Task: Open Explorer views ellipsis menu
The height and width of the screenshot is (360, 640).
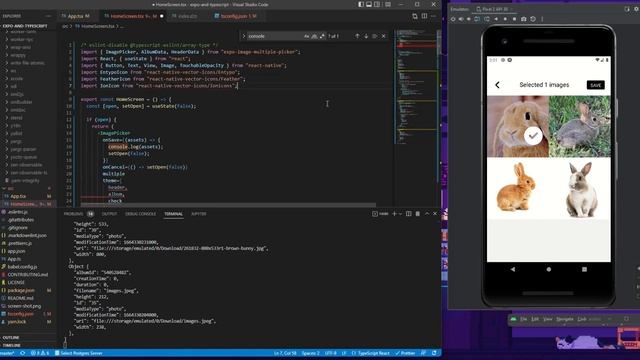Action: (49, 16)
